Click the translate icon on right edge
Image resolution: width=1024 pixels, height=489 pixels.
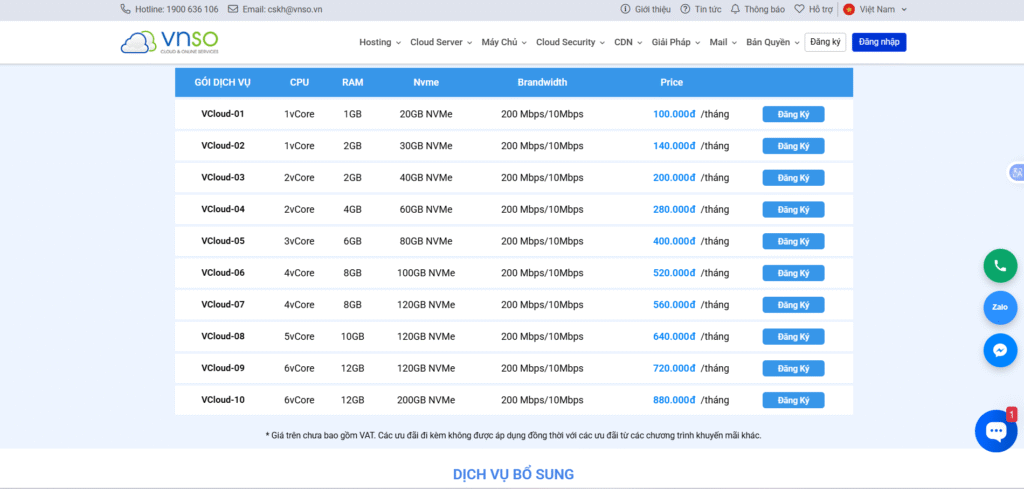(x=1016, y=172)
